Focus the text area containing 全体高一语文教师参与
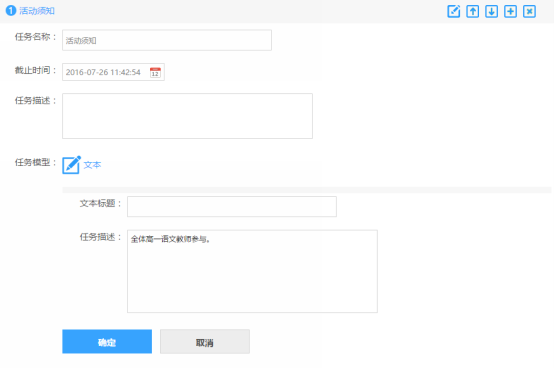 [252, 271]
